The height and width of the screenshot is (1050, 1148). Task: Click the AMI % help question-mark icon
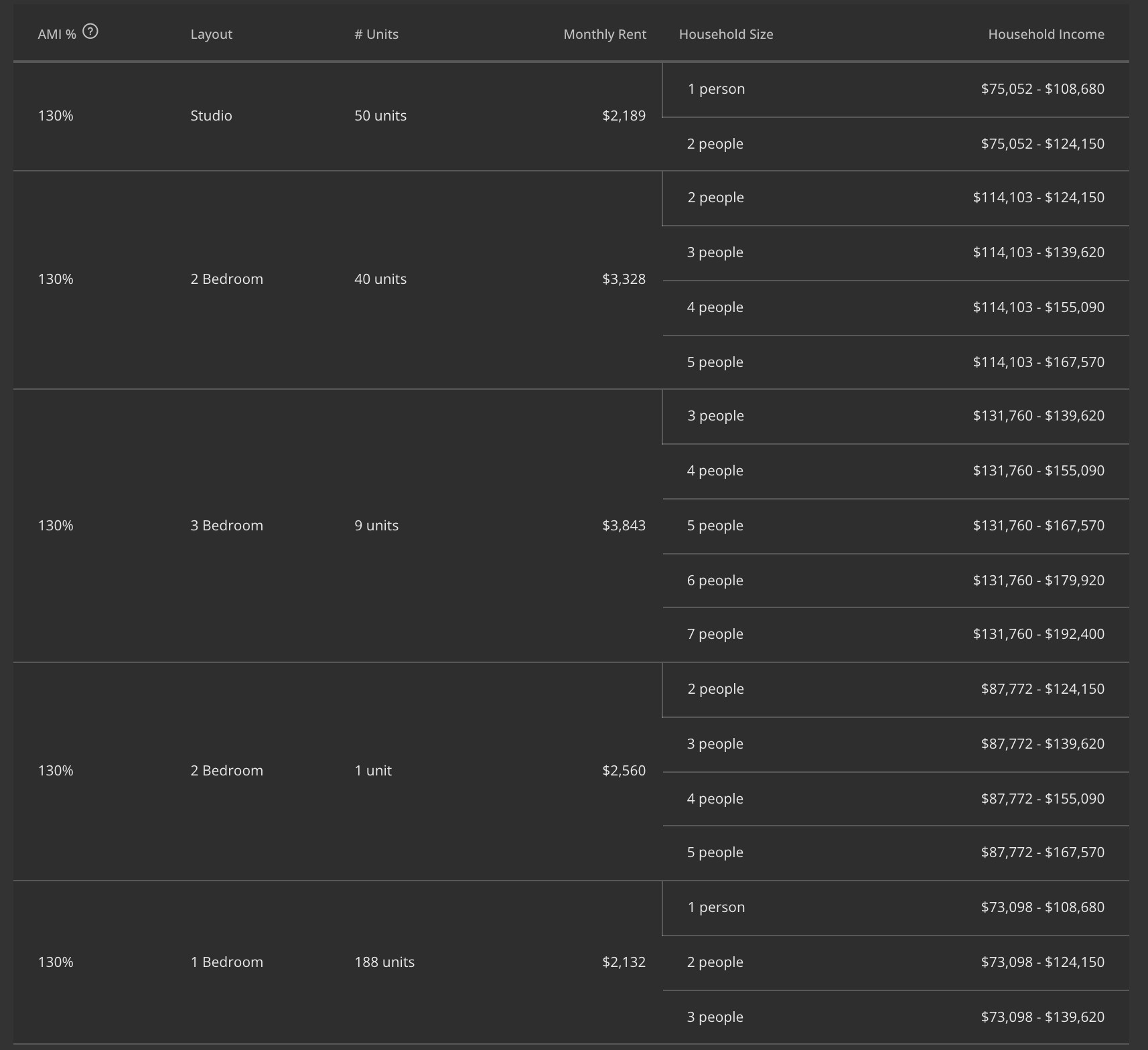[x=90, y=31]
